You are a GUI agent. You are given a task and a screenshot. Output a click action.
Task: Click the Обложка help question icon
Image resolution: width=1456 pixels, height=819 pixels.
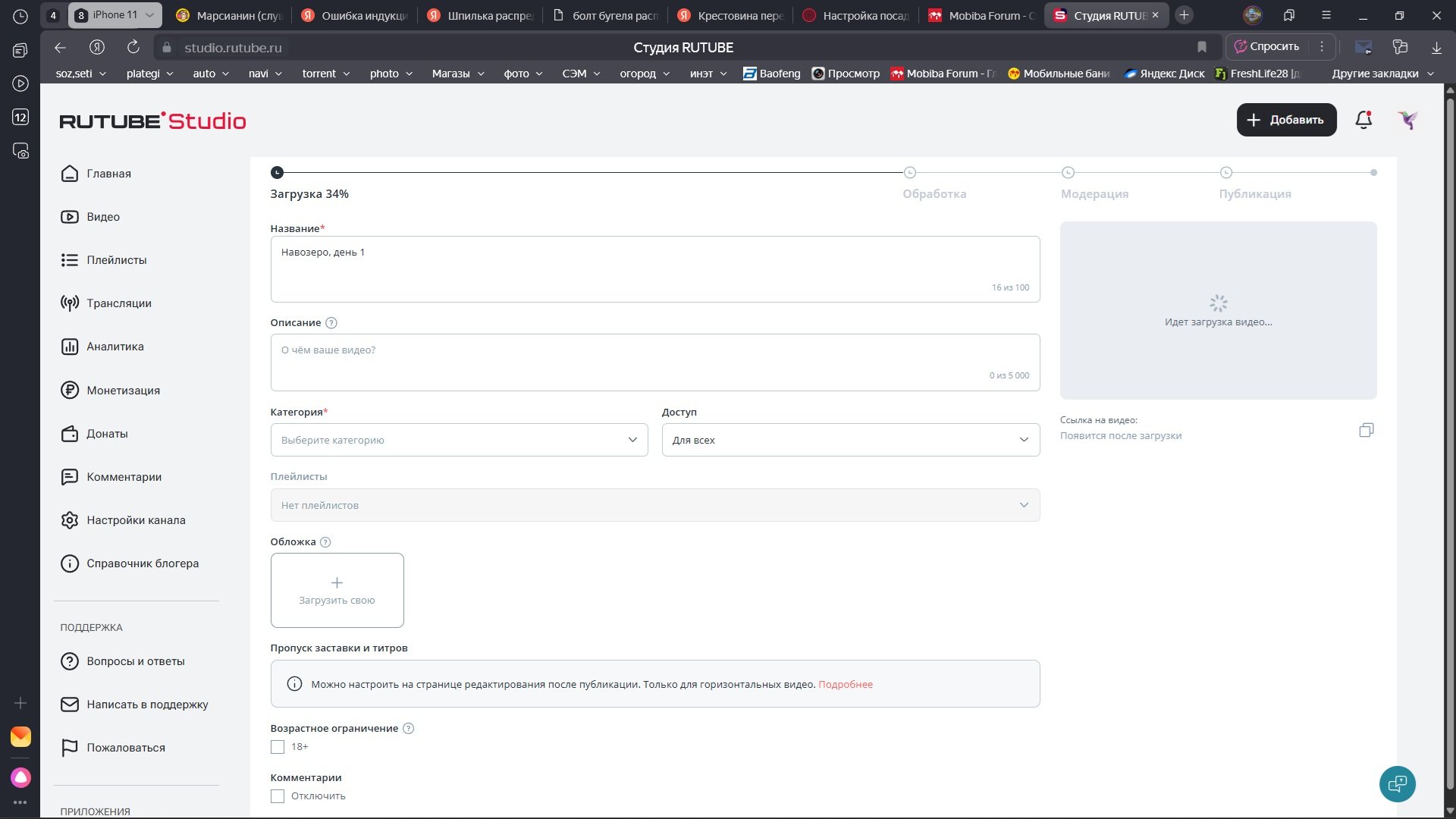pos(325,542)
